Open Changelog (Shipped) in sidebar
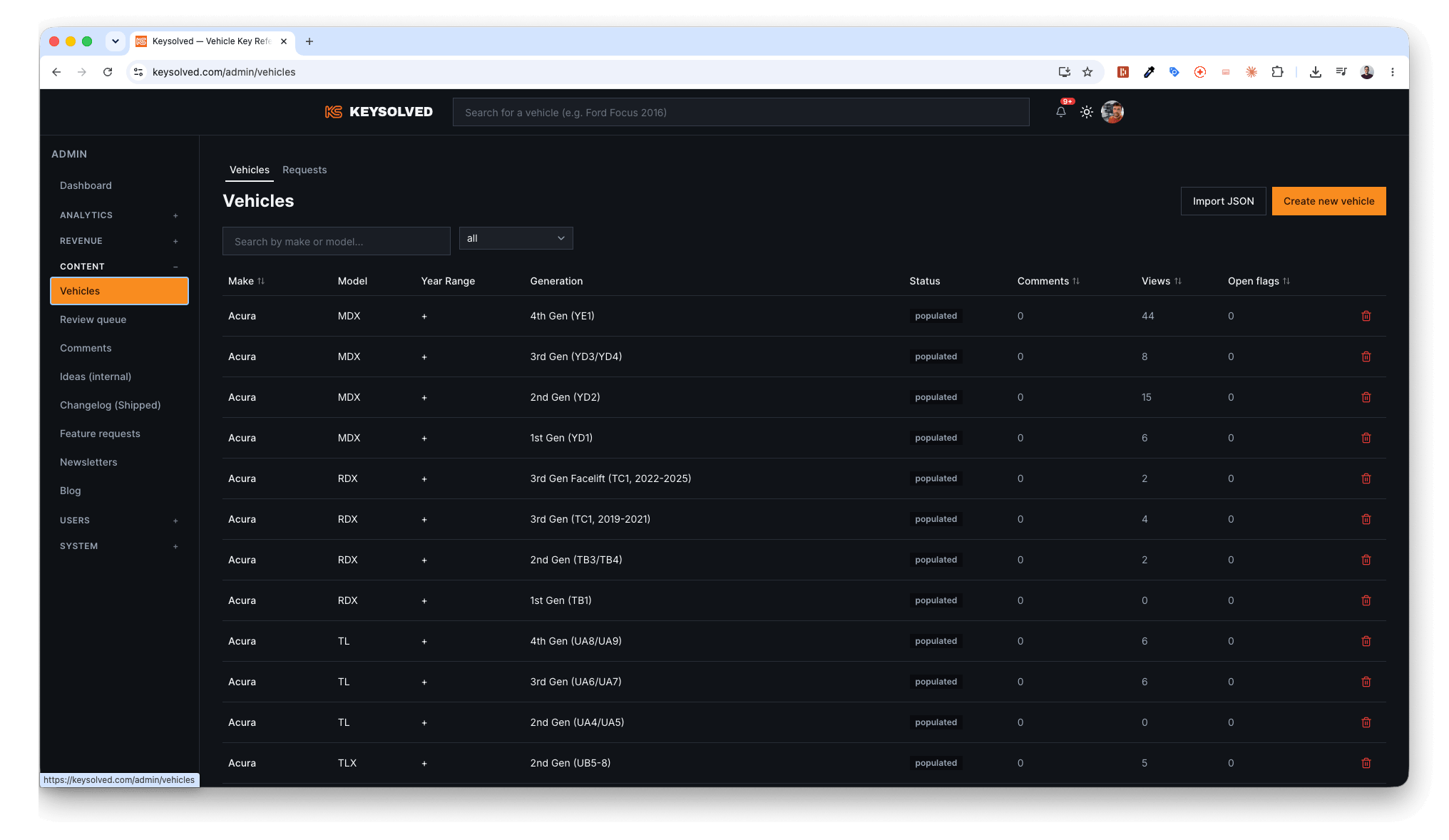Image resolution: width=1449 pixels, height=840 pixels. click(x=110, y=405)
